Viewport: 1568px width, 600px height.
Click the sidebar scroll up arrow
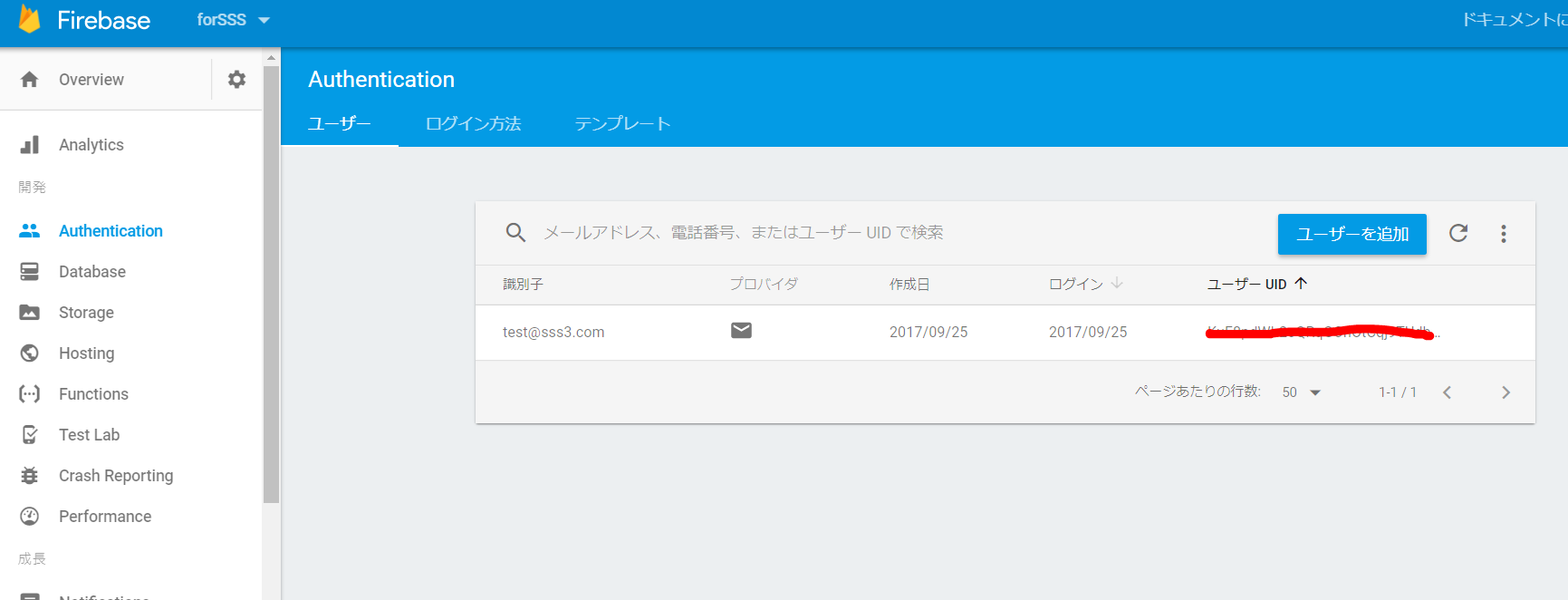pyautogui.click(x=272, y=57)
